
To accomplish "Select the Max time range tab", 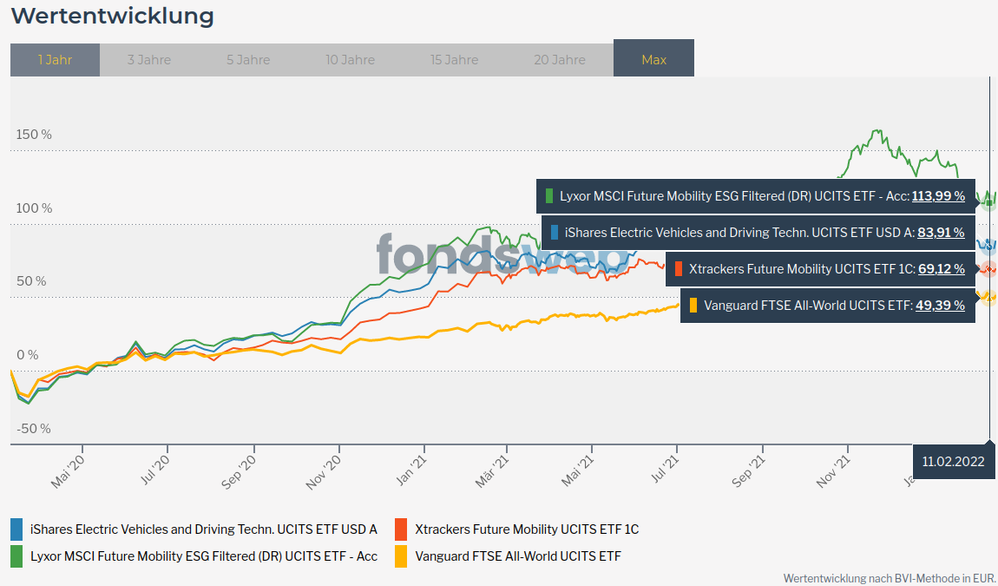I will [x=654, y=60].
